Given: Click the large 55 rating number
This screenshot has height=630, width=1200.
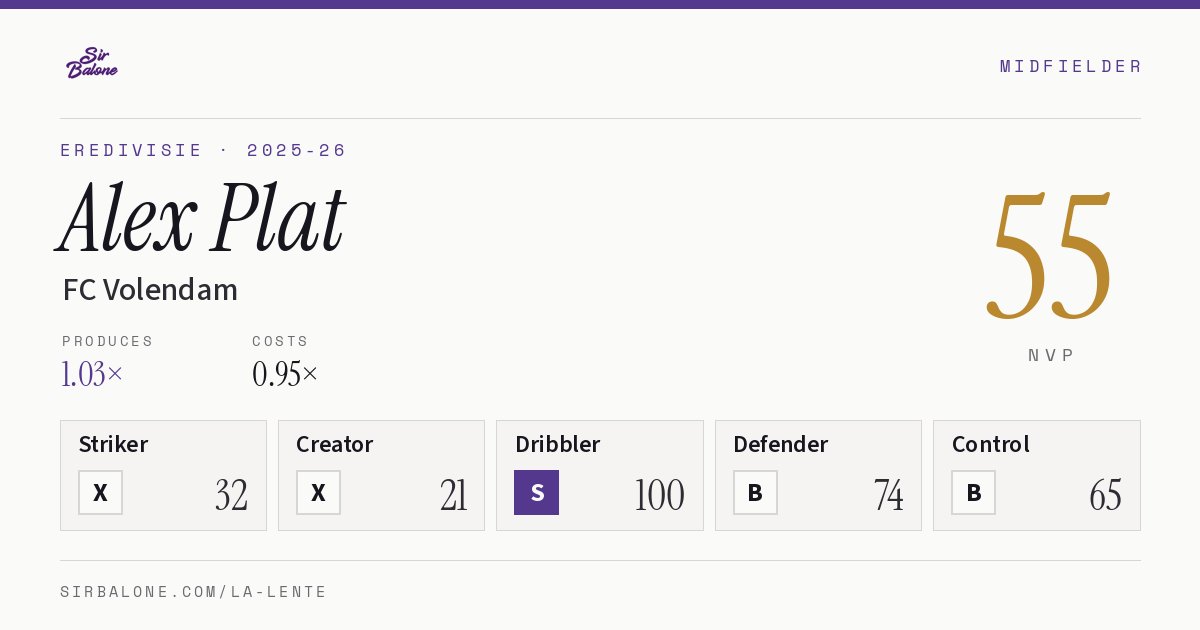Looking at the screenshot, I should pos(1050,257).
